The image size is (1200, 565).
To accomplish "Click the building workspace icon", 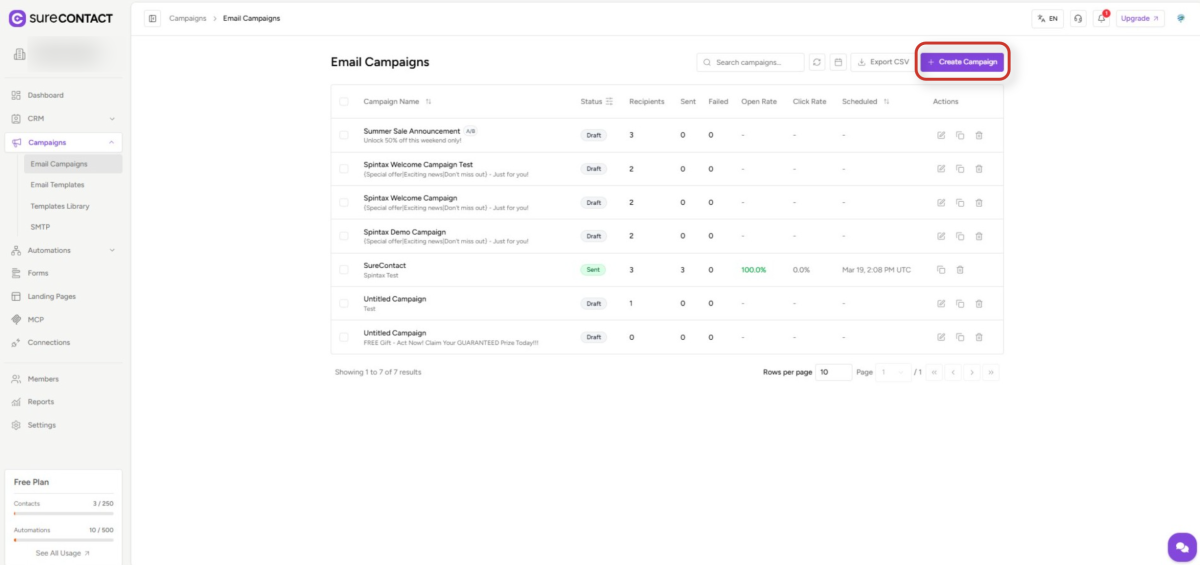I will tap(19, 54).
